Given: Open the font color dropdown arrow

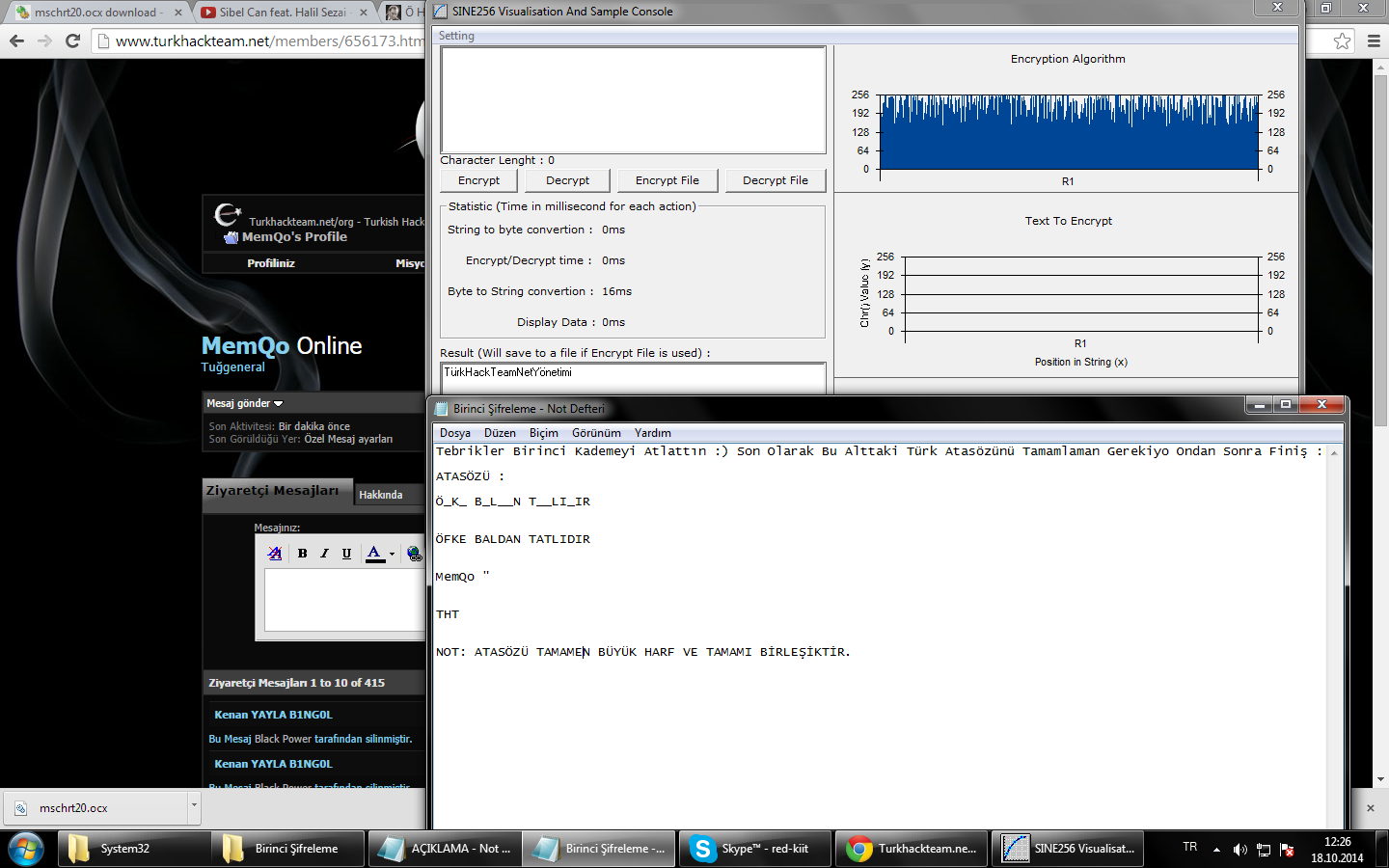Looking at the screenshot, I should [x=392, y=554].
